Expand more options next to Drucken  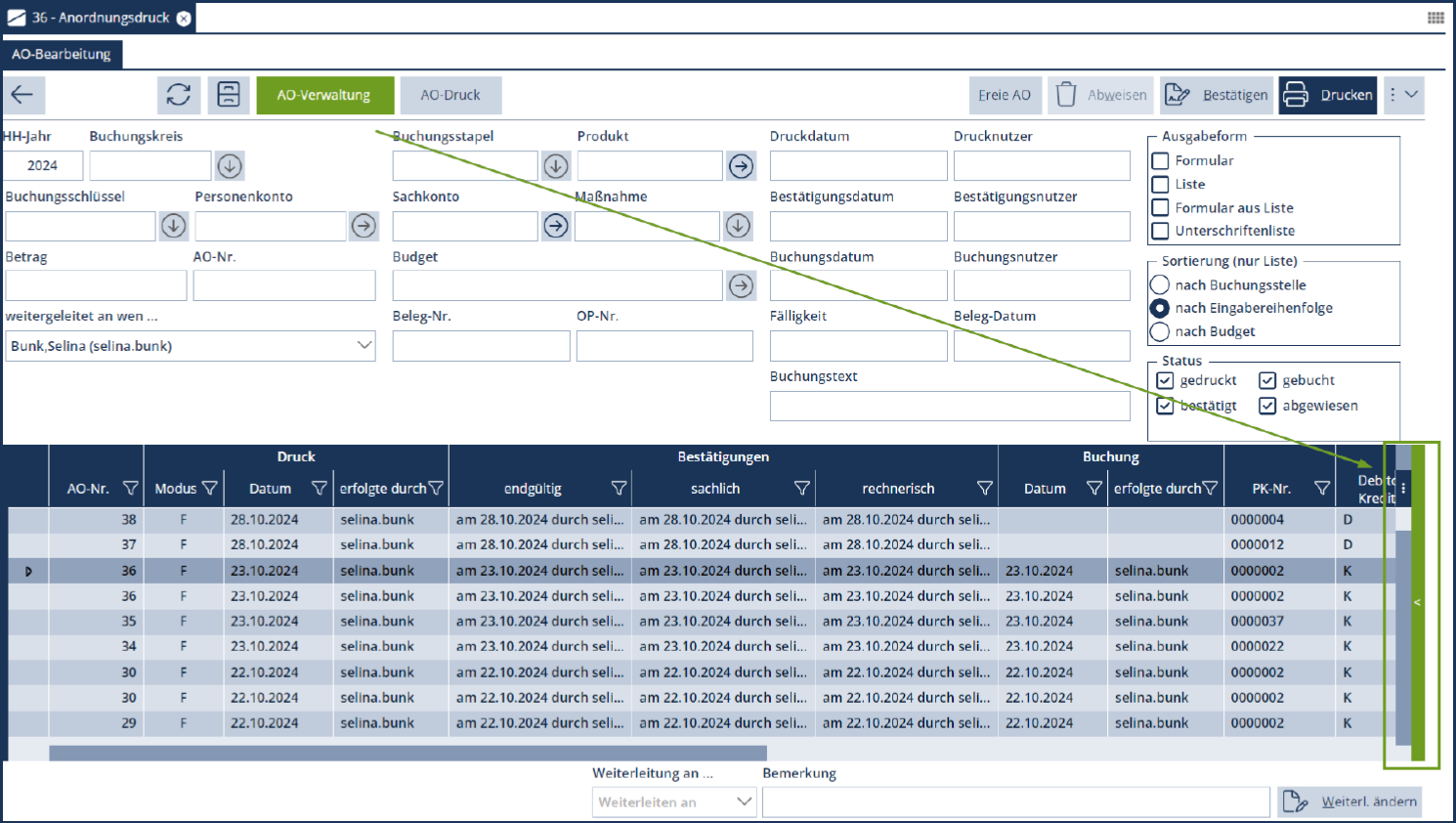point(1404,95)
